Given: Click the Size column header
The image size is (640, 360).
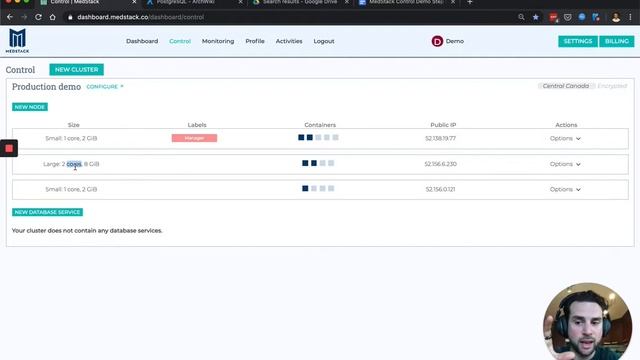Looking at the screenshot, I should point(73,125).
